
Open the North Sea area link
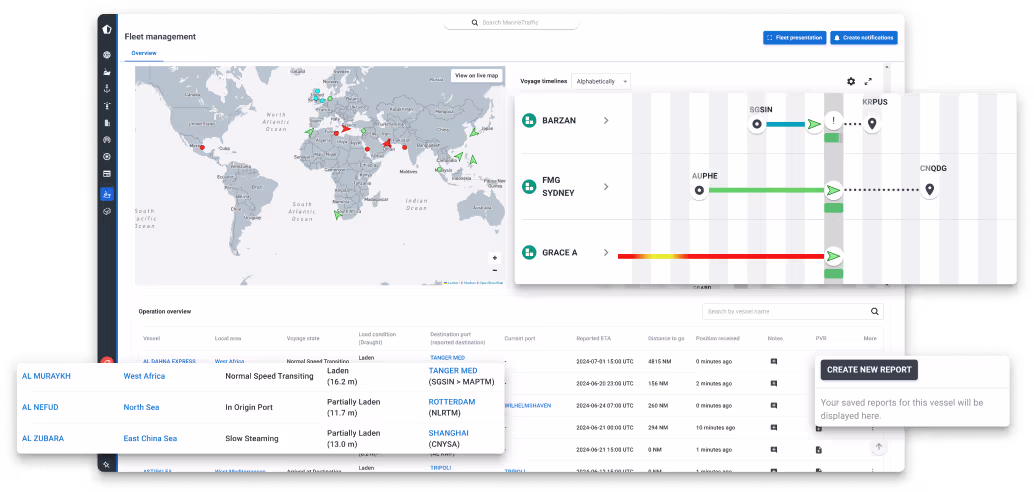(141, 408)
